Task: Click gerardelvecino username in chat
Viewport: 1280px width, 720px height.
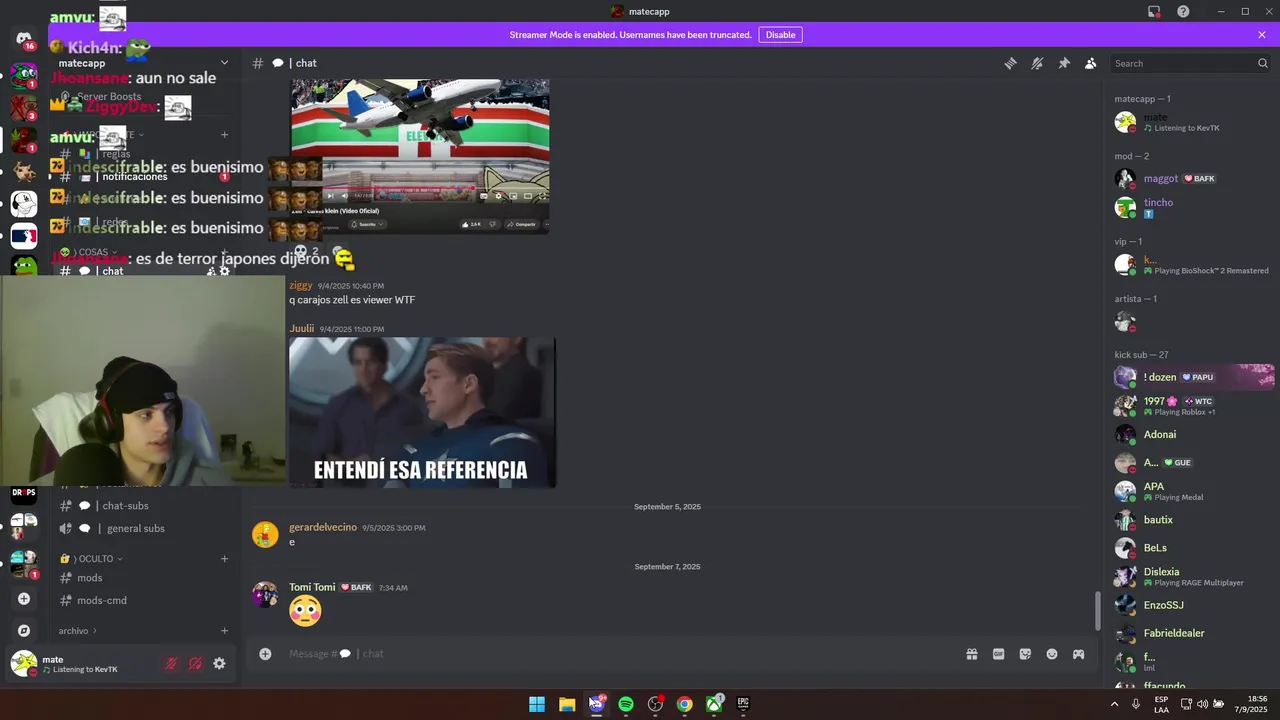Action: coord(323,527)
